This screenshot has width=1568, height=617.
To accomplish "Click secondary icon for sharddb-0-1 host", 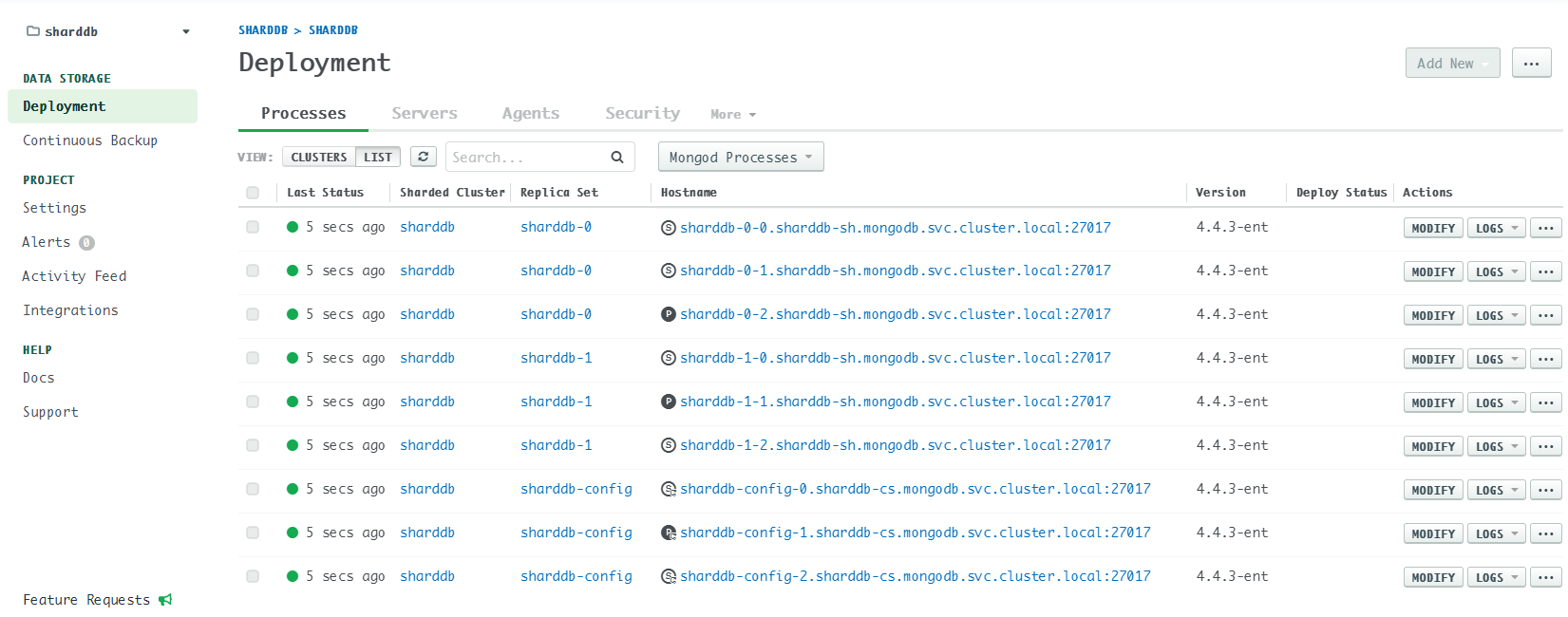I will coord(669,271).
